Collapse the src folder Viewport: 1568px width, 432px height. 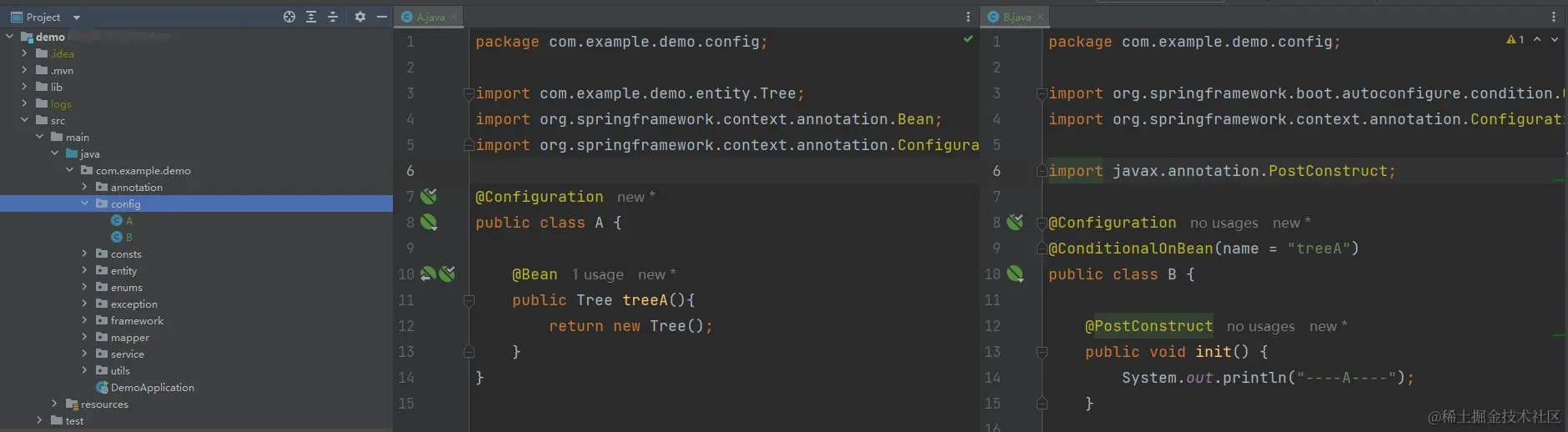click(x=25, y=120)
